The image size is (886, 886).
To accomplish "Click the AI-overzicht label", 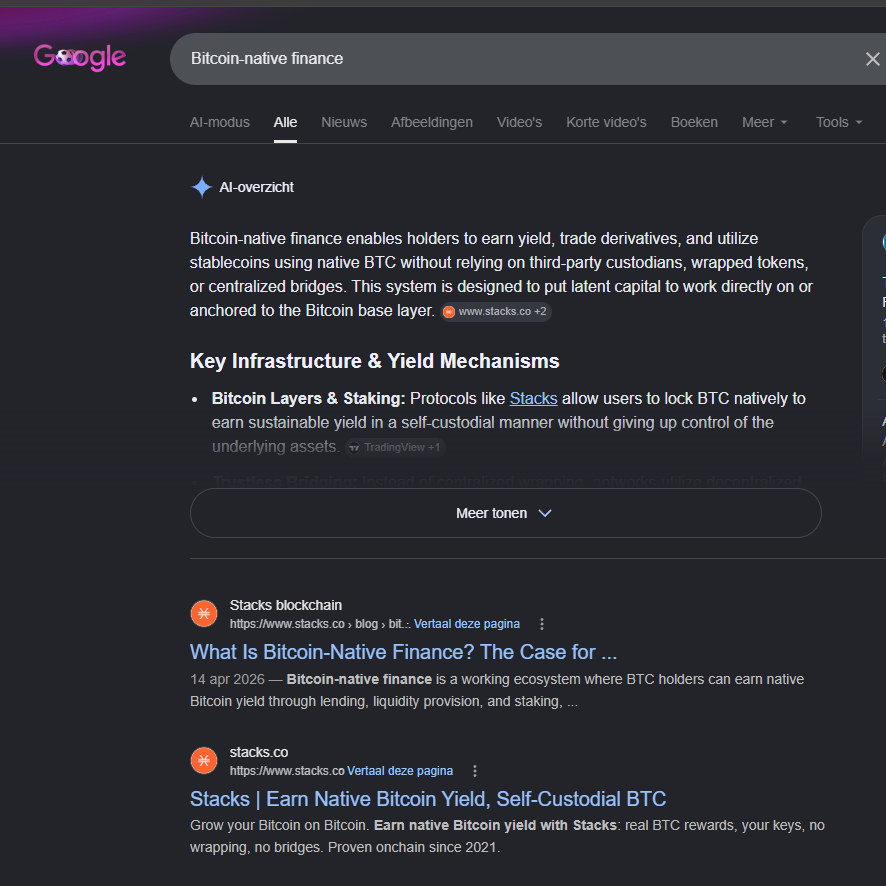I will [257, 187].
